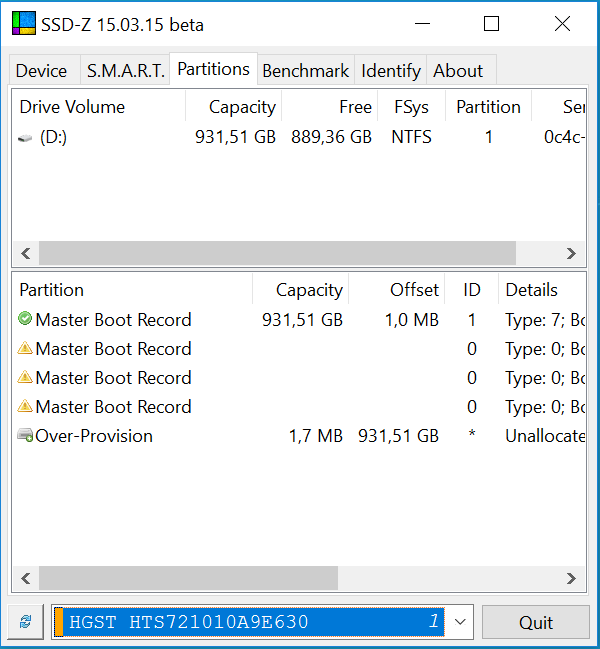This screenshot has width=600, height=649.
Task: Click Capacity column header in partition list
Action: pos(301,290)
